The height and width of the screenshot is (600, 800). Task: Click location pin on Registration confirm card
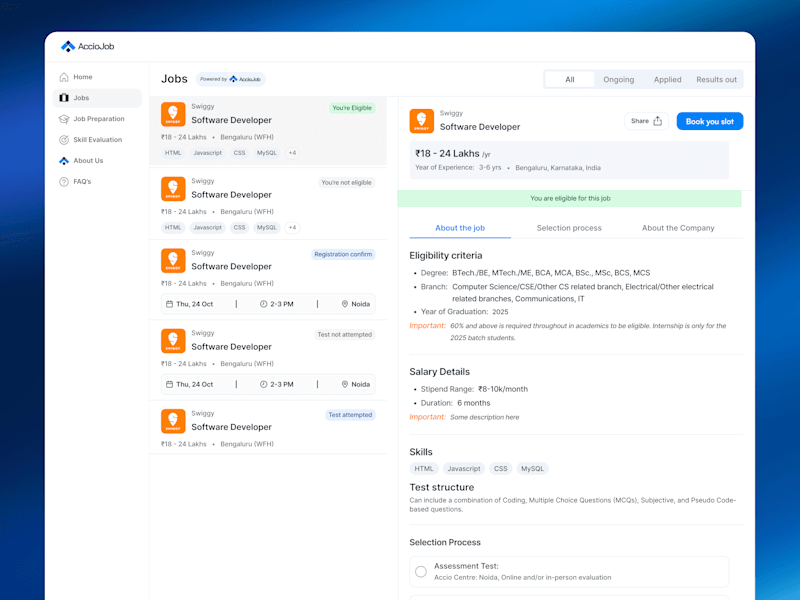344,304
